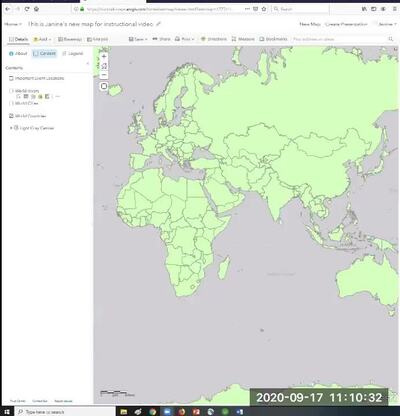Toggle the World Rivers layer checkbox
Viewport: 400px width, 416px height.
[11, 91]
